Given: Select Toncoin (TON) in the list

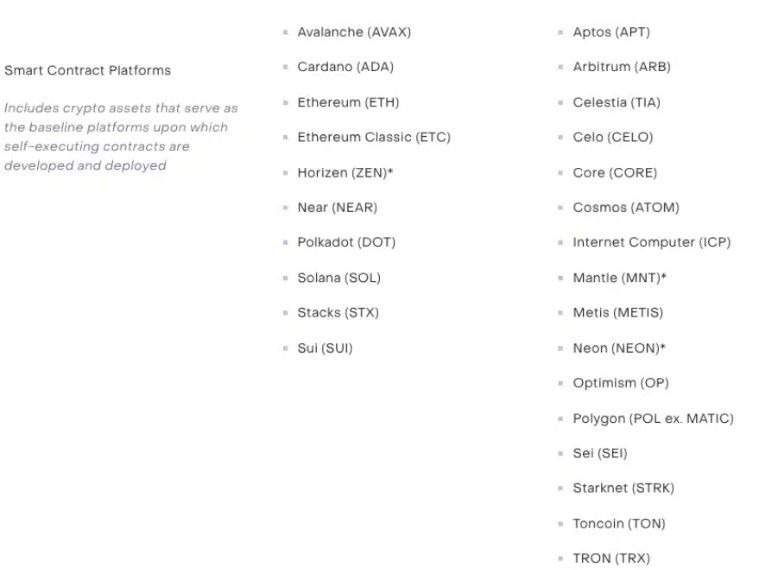Looking at the screenshot, I should pyautogui.click(x=619, y=524).
